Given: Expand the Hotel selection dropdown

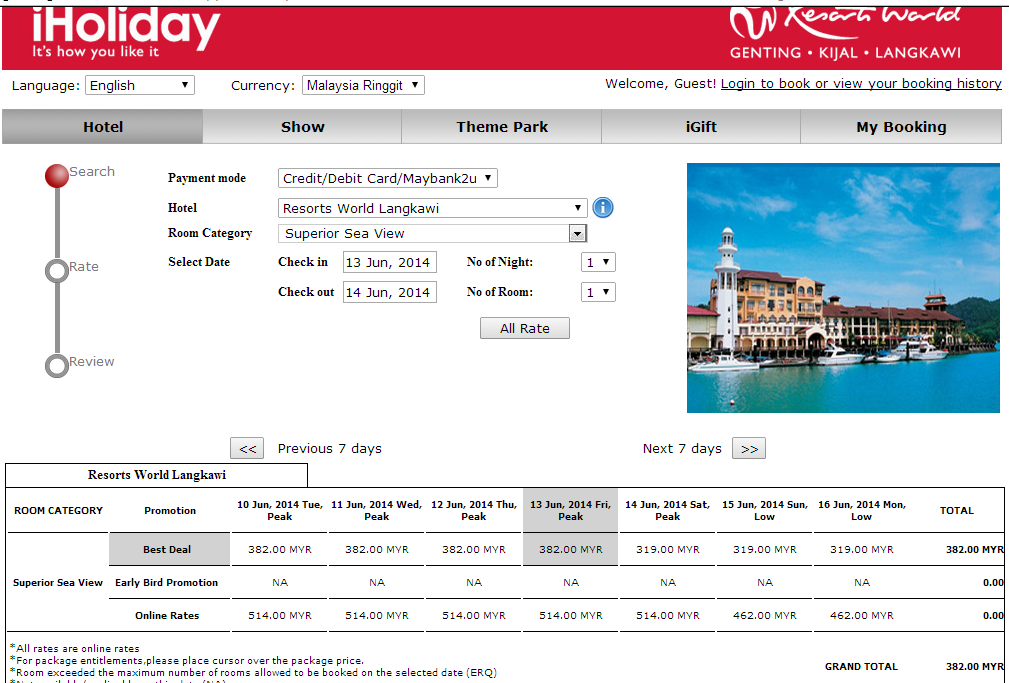Looking at the screenshot, I should point(432,208).
